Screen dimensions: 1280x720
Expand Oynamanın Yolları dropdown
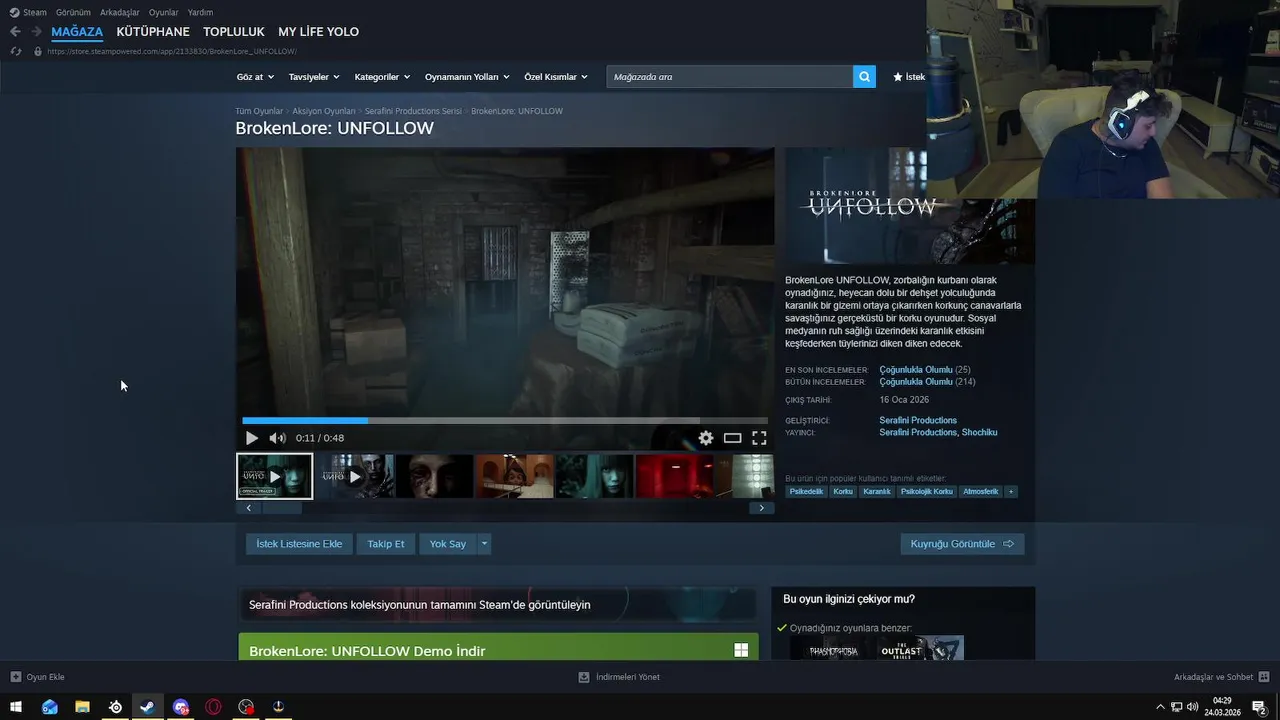(x=467, y=77)
